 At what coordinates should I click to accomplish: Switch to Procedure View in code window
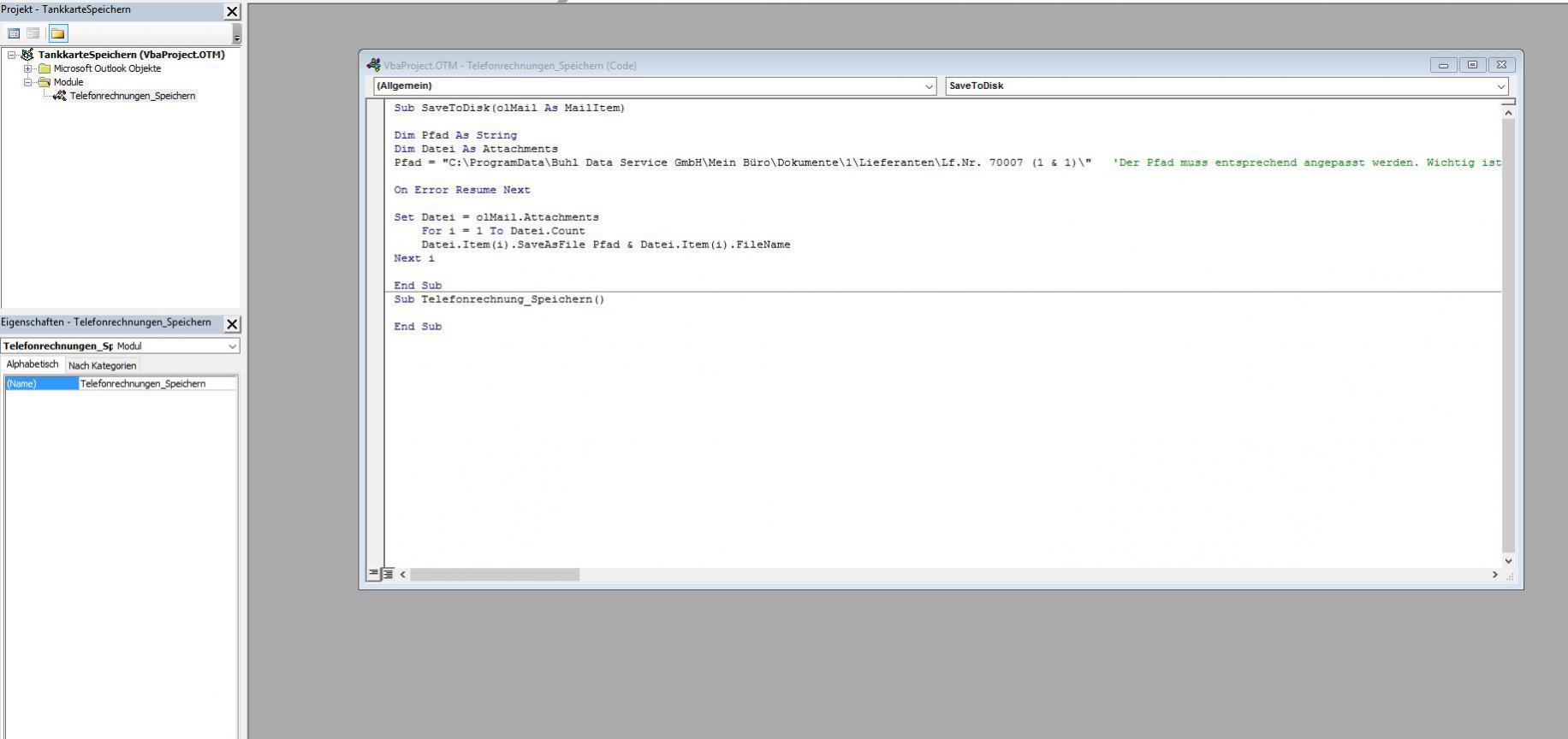tap(373, 574)
